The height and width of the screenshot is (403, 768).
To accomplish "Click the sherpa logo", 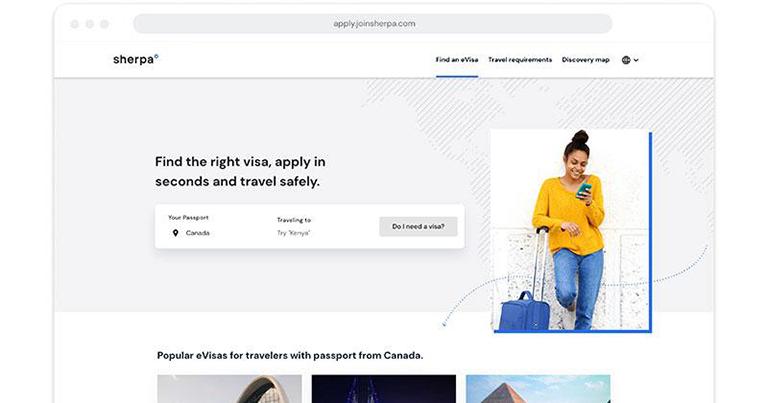I will 136,59.
